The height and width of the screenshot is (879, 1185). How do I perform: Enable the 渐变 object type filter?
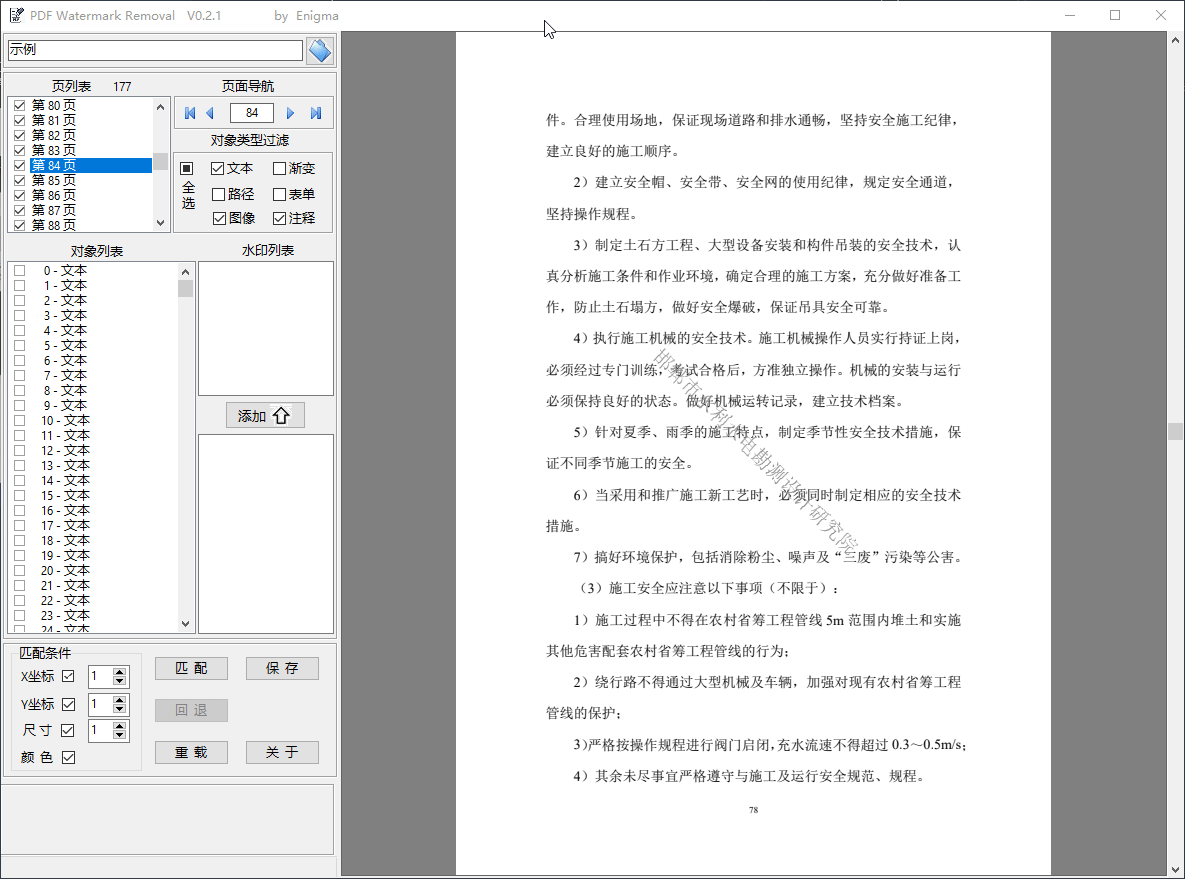tap(280, 169)
